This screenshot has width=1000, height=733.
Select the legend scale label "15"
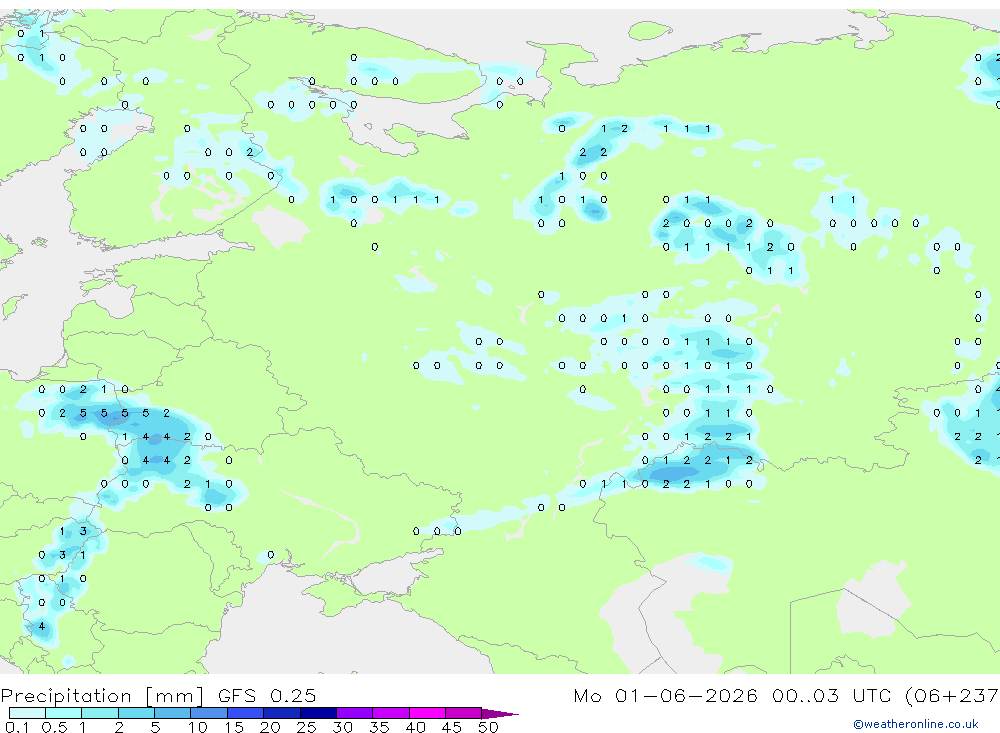tap(234, 727)
